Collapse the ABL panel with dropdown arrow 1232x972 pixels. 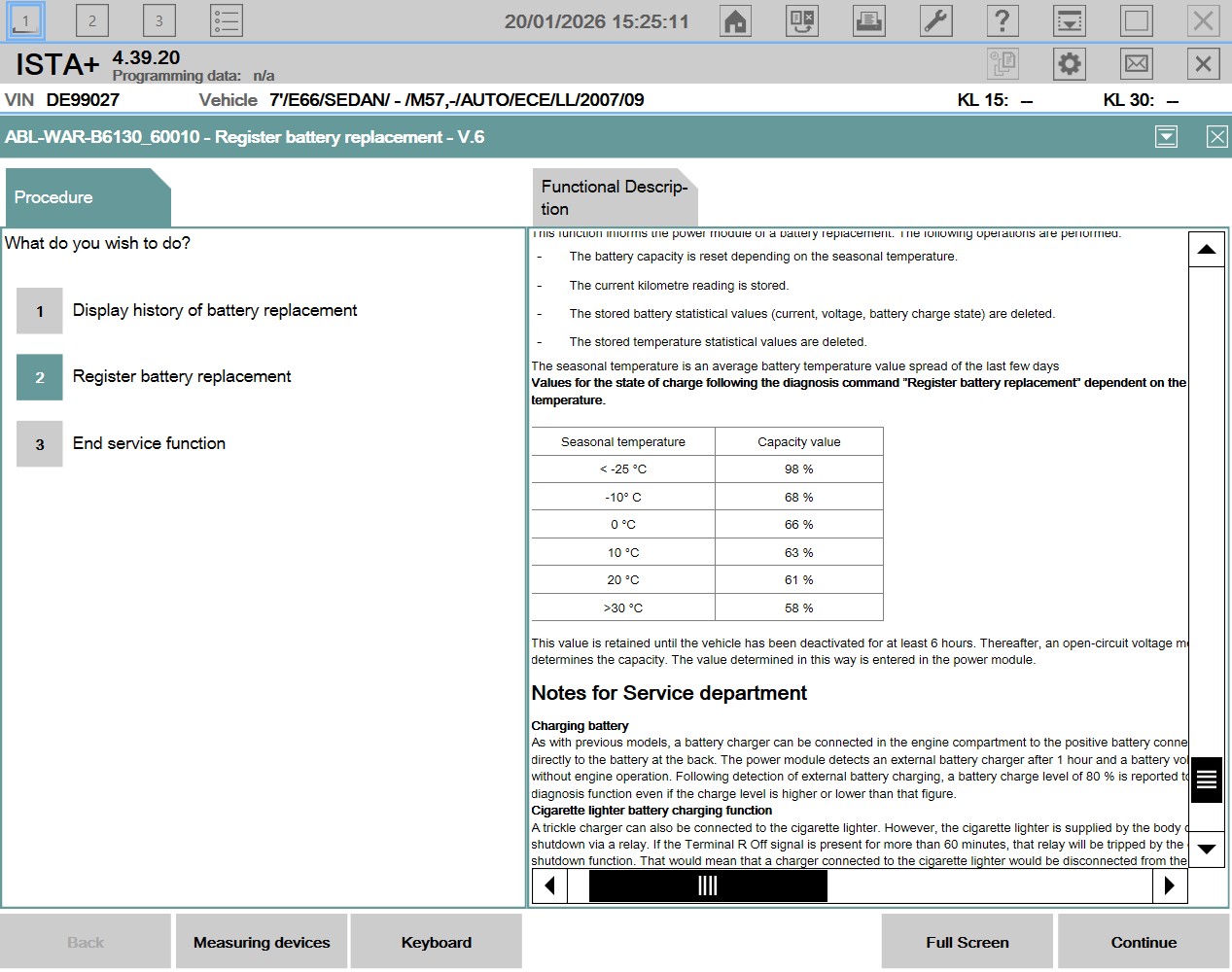(1166, 137)
